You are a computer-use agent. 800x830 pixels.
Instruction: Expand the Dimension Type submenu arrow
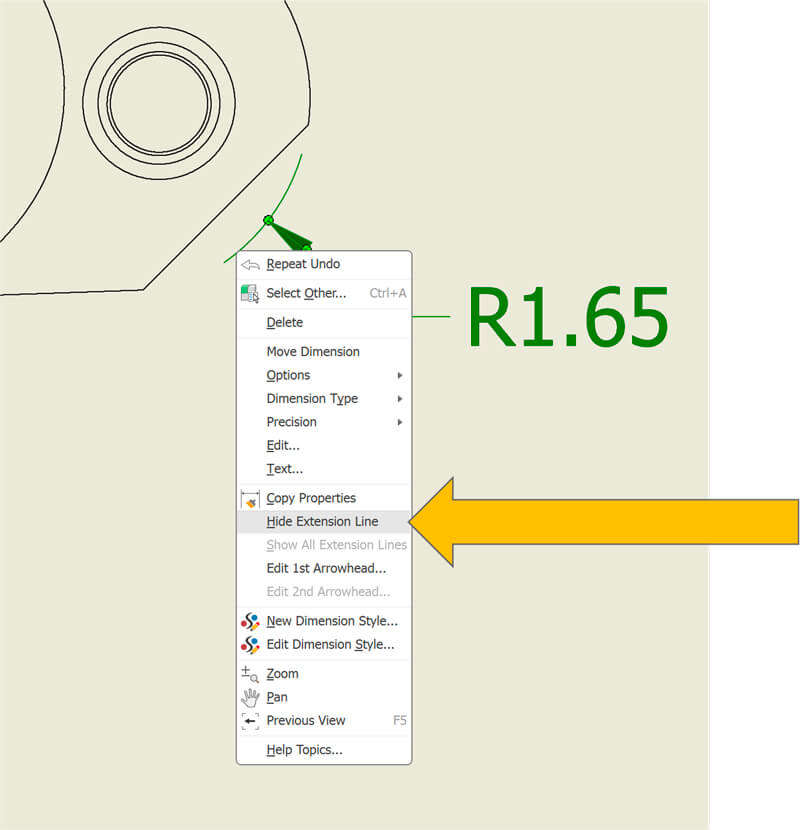(400, 399)
